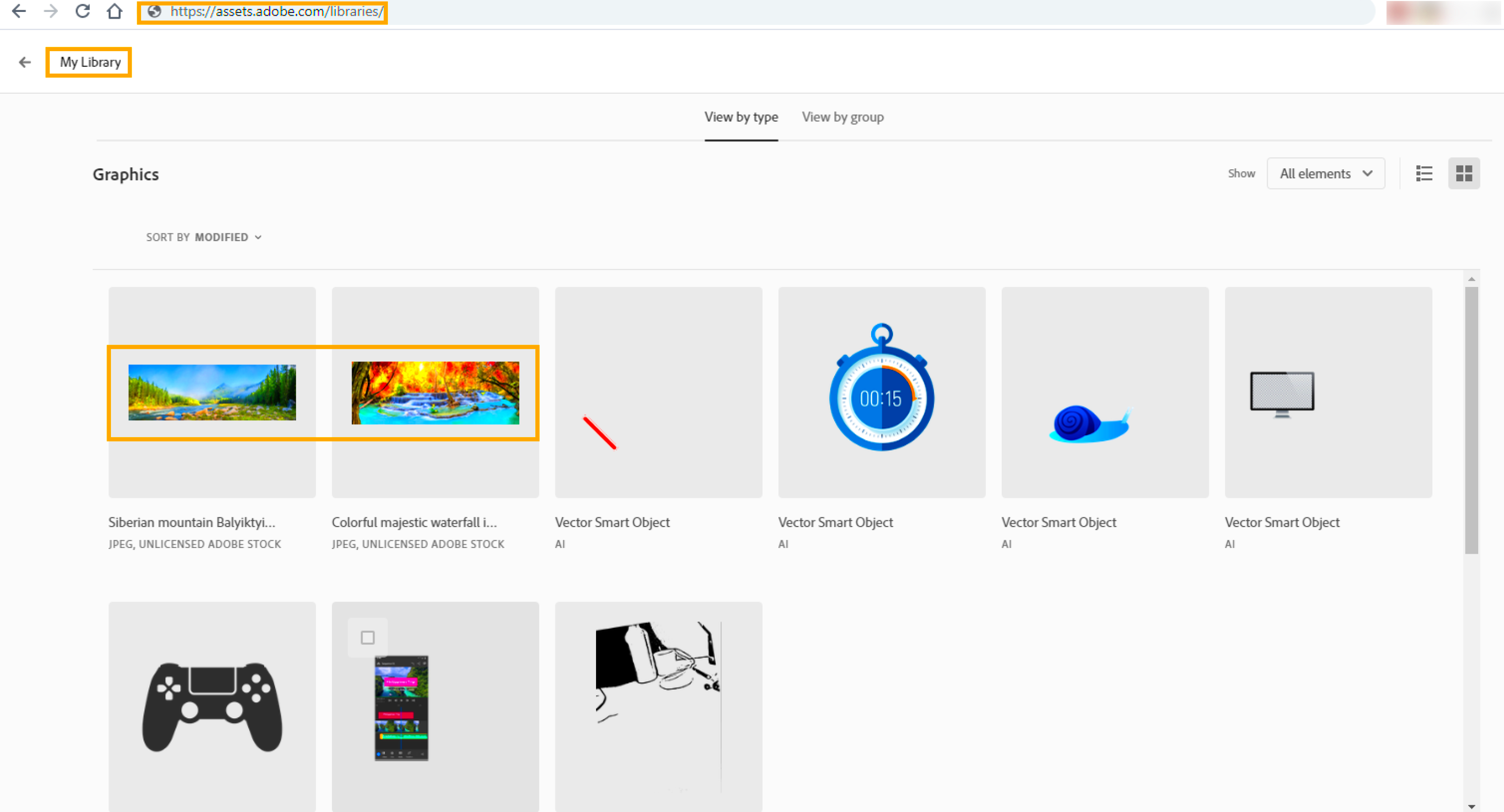Click the grid view icon
The width and height of the screenshot is (1504, 812).
coord(1463,173)
